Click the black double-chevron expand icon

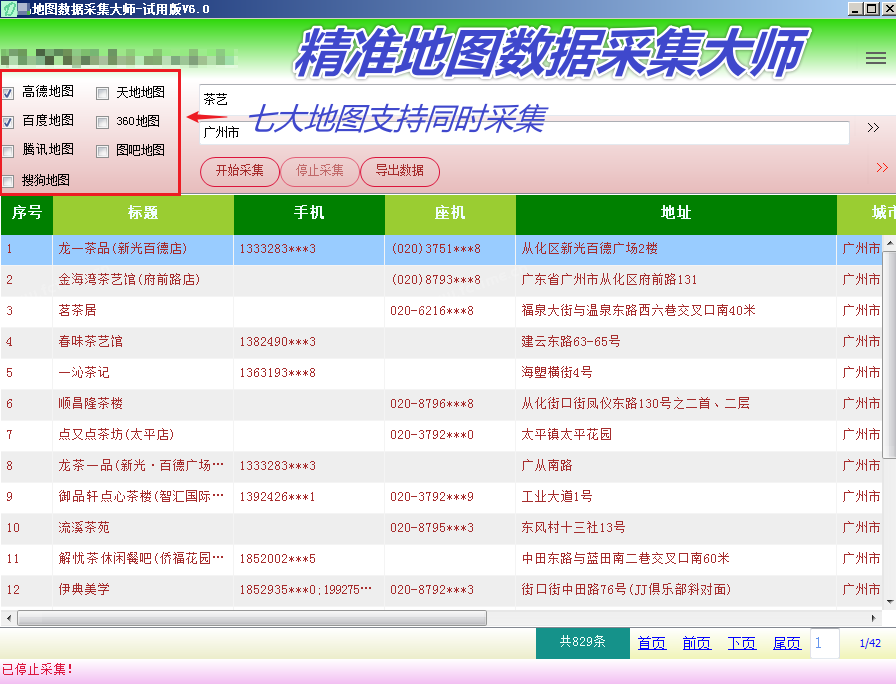(873, 127)
